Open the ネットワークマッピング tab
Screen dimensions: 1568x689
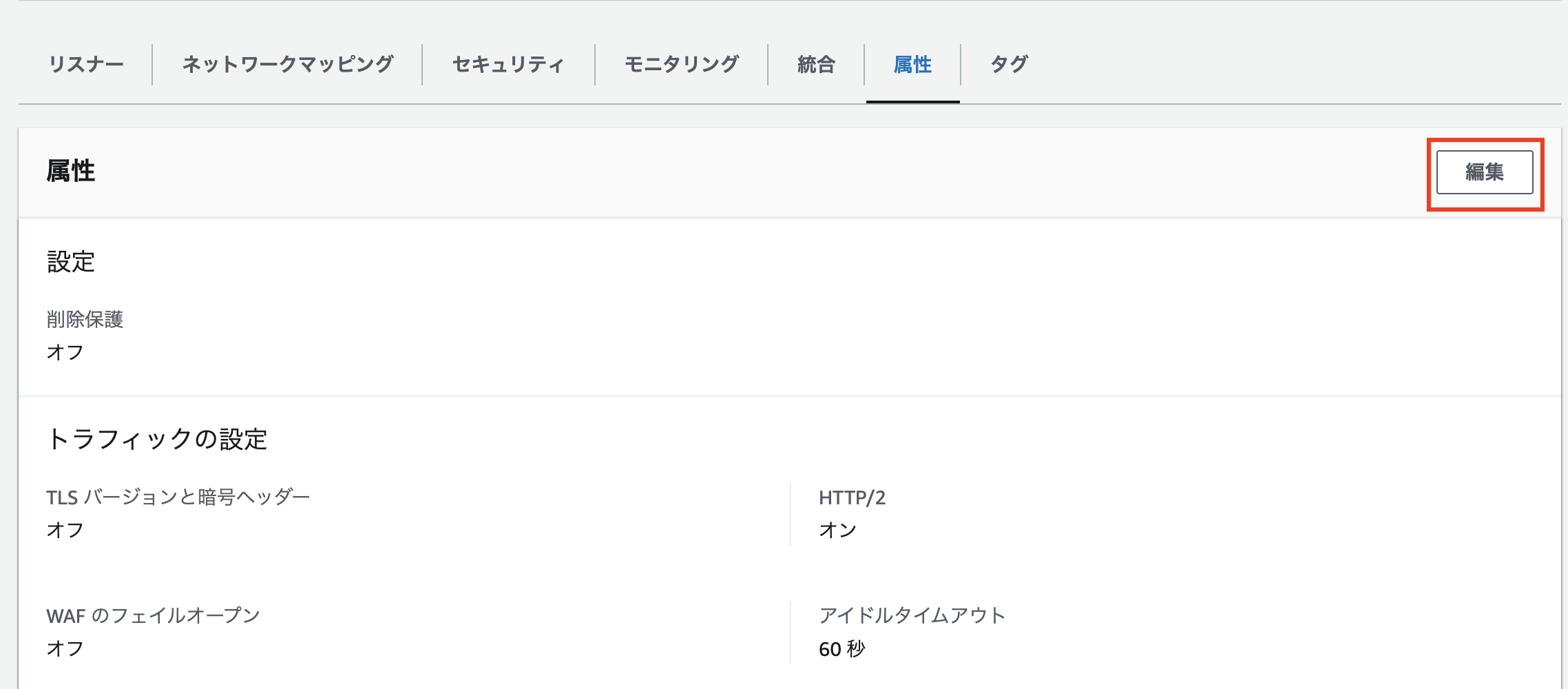[x=288, y=65]
